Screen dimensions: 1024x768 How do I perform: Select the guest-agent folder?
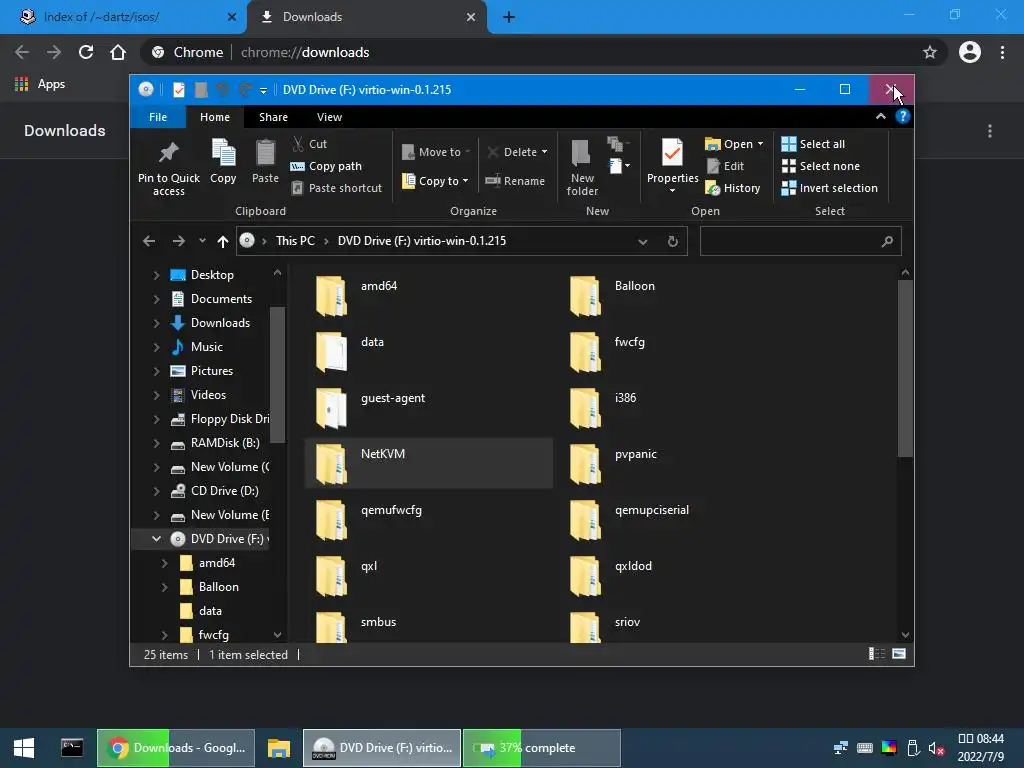pyautogui.click(x=428, y=408)
